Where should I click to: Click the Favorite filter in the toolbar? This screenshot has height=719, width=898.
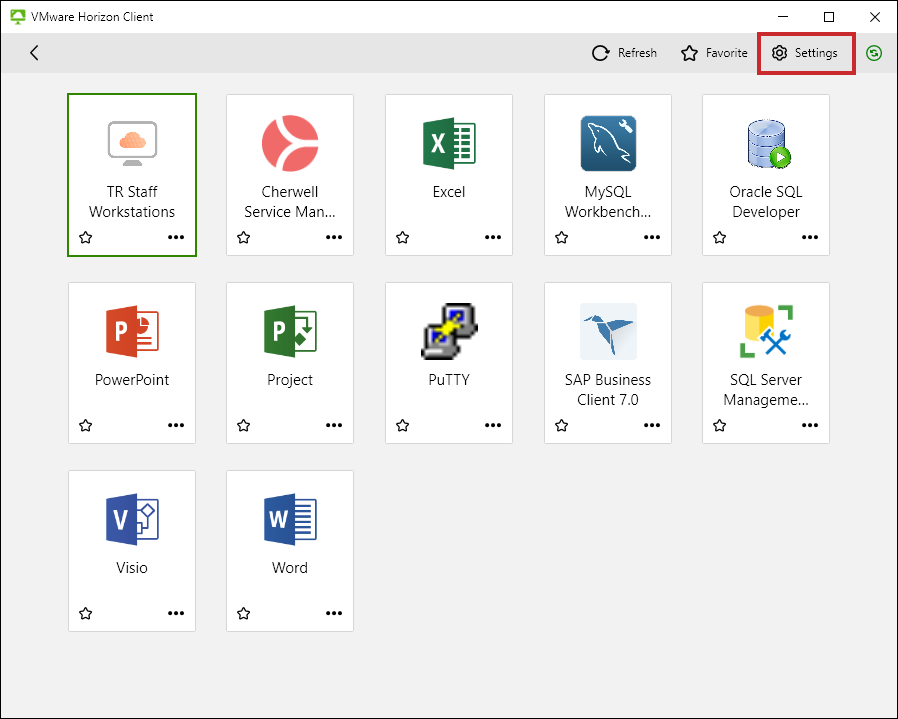point(714,53)
